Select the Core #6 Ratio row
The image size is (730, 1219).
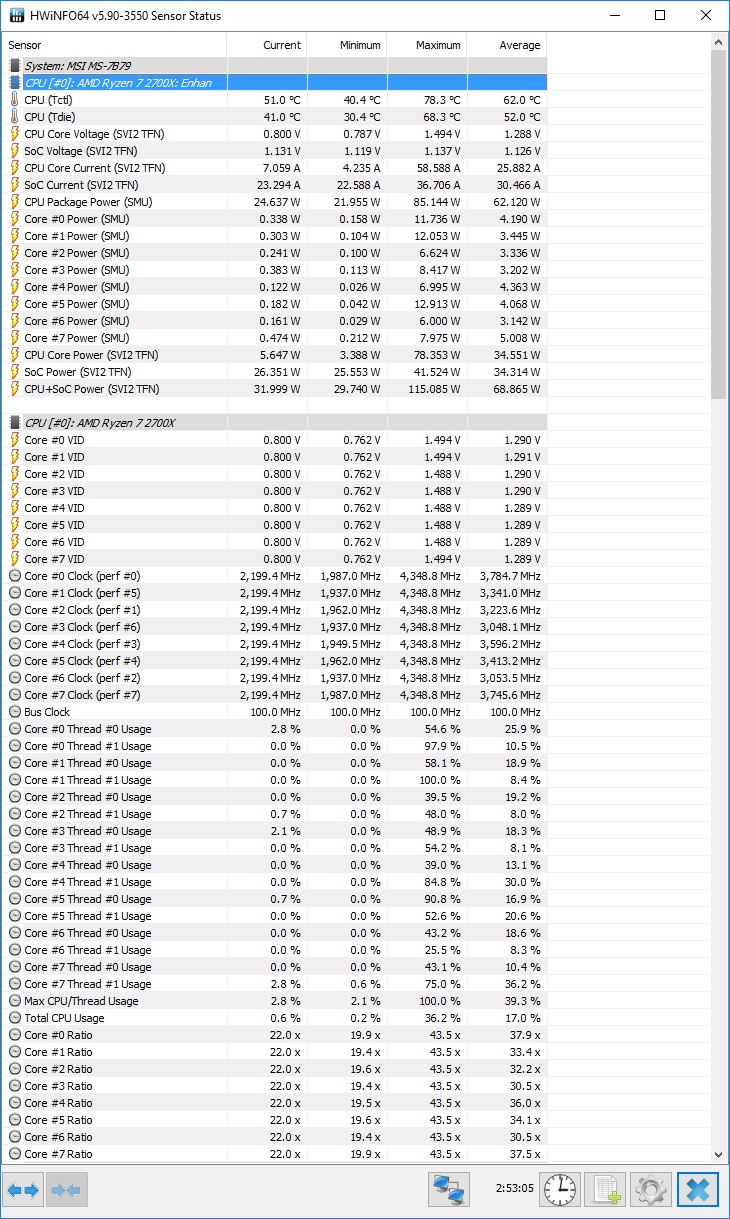[275, 1137]
